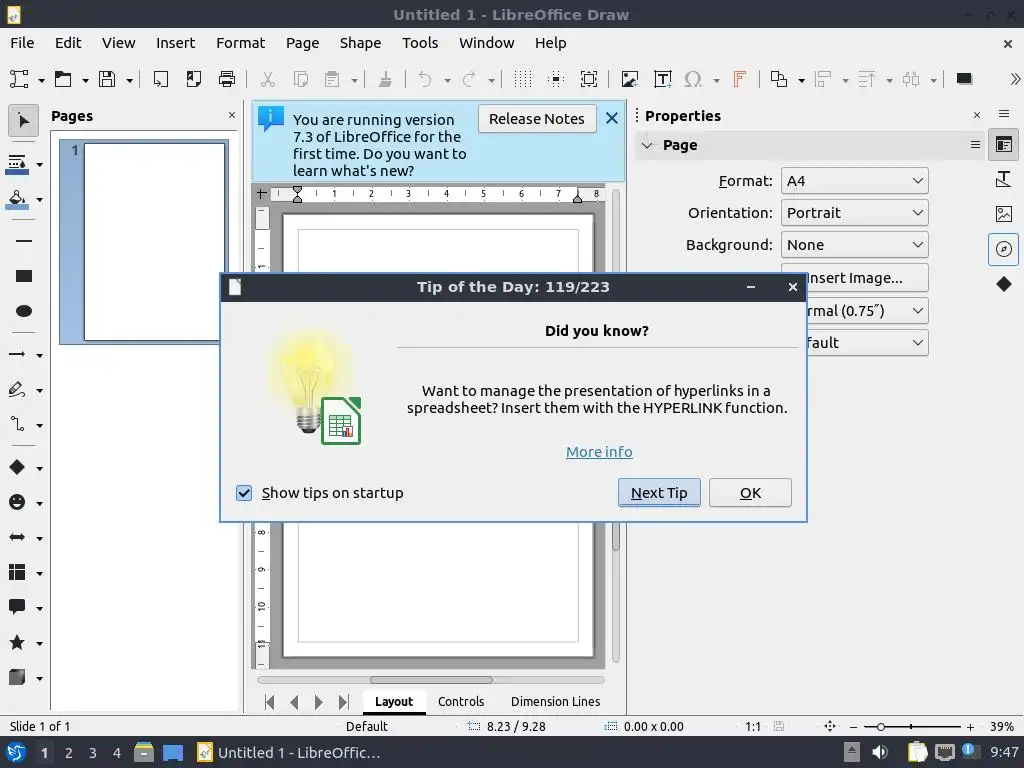1024x768 pixels.
Task: Select the Lines and Arrows tool
Action: click(x=17, y=355)
